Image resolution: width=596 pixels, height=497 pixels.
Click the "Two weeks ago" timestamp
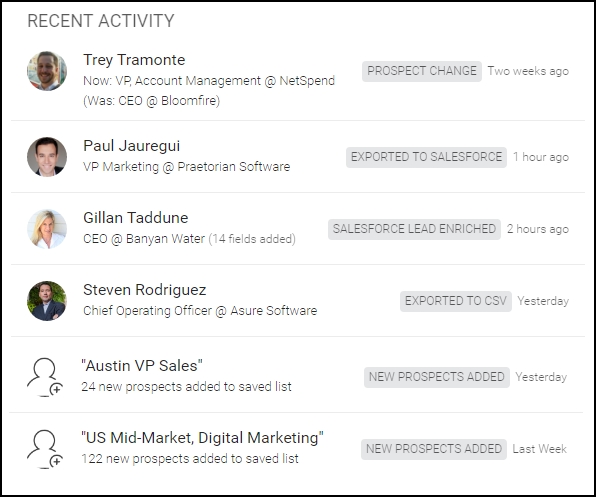(528, 71)
